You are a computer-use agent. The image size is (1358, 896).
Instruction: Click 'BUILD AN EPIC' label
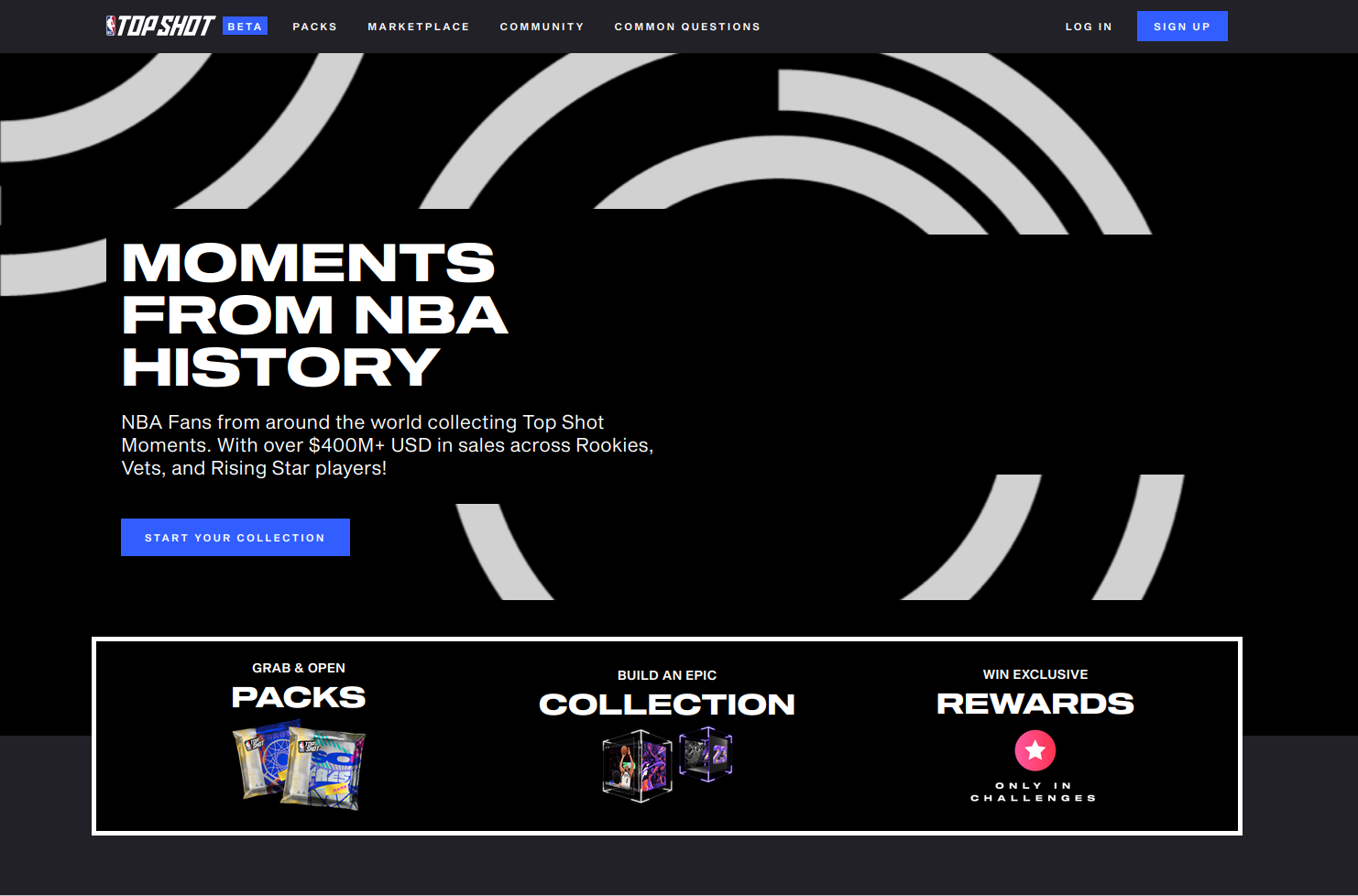(x=667, y=675)
